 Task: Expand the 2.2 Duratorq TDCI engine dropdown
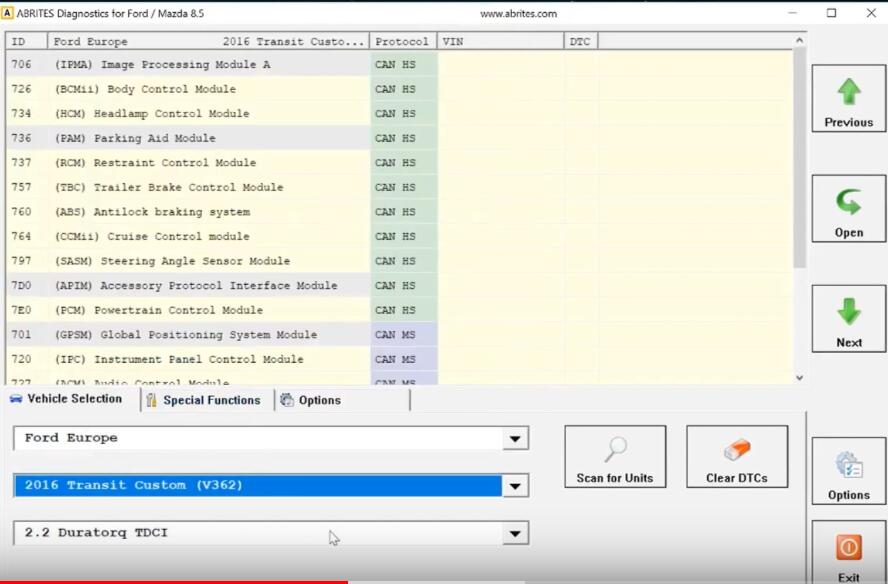[x=515, y=534]
